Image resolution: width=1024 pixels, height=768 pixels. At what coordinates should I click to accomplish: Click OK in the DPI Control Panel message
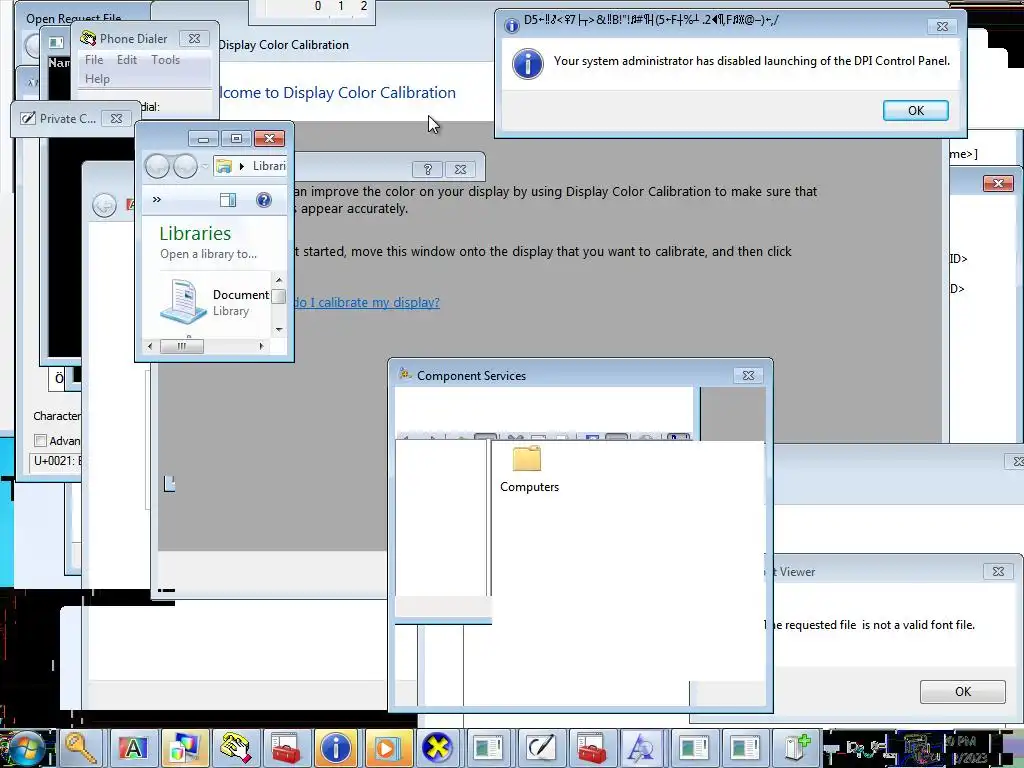click(x=916, y=110)
